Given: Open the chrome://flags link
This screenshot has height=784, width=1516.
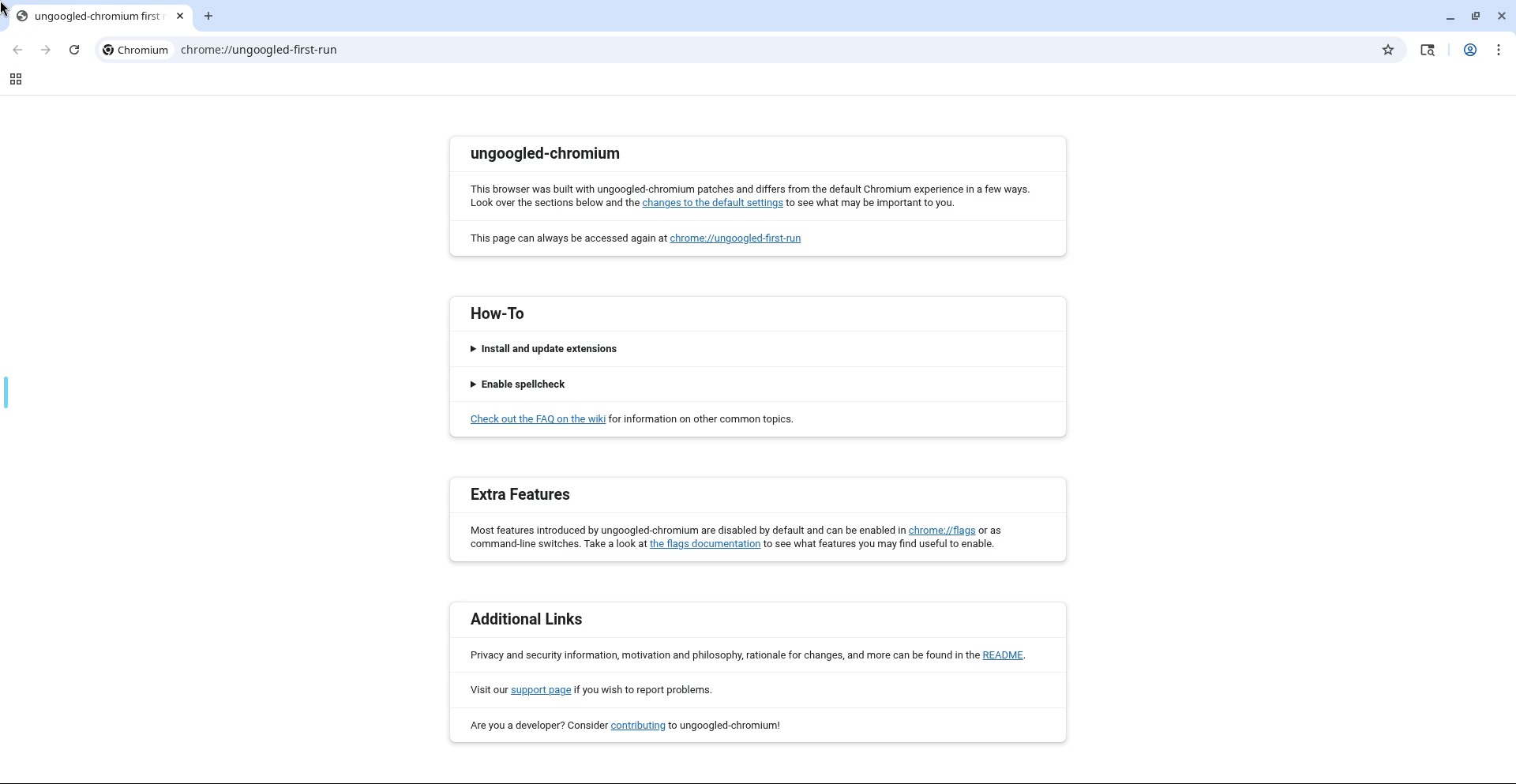Looking at the screenshot, I should pos(941,531).
